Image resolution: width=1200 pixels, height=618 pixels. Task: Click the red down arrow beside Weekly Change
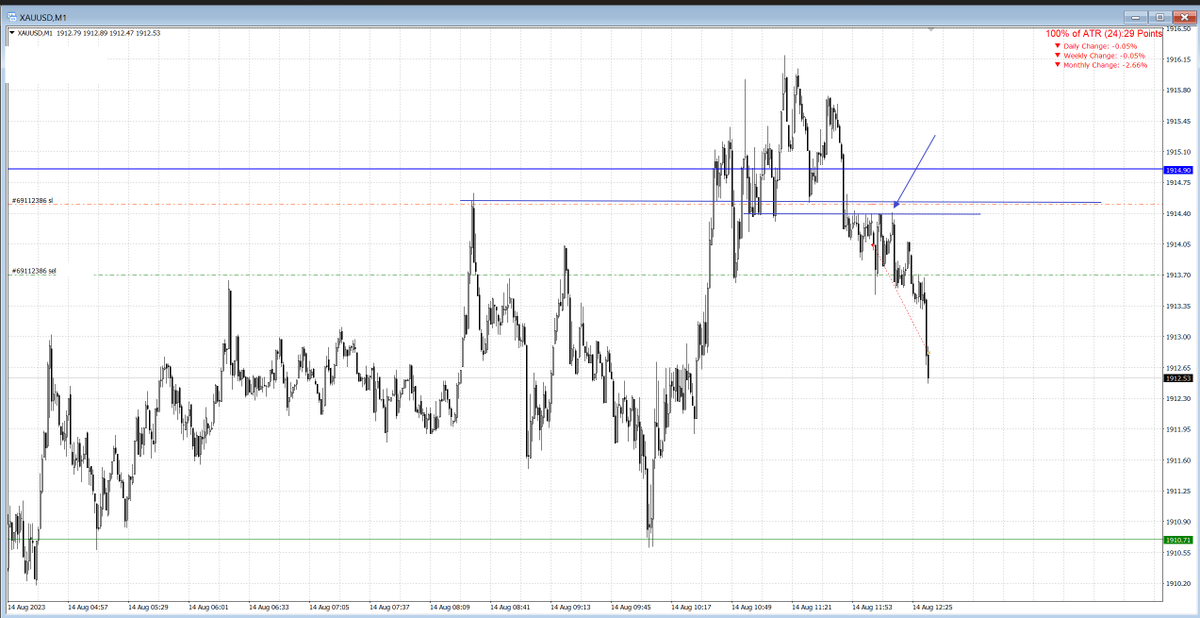point(1059,55)
